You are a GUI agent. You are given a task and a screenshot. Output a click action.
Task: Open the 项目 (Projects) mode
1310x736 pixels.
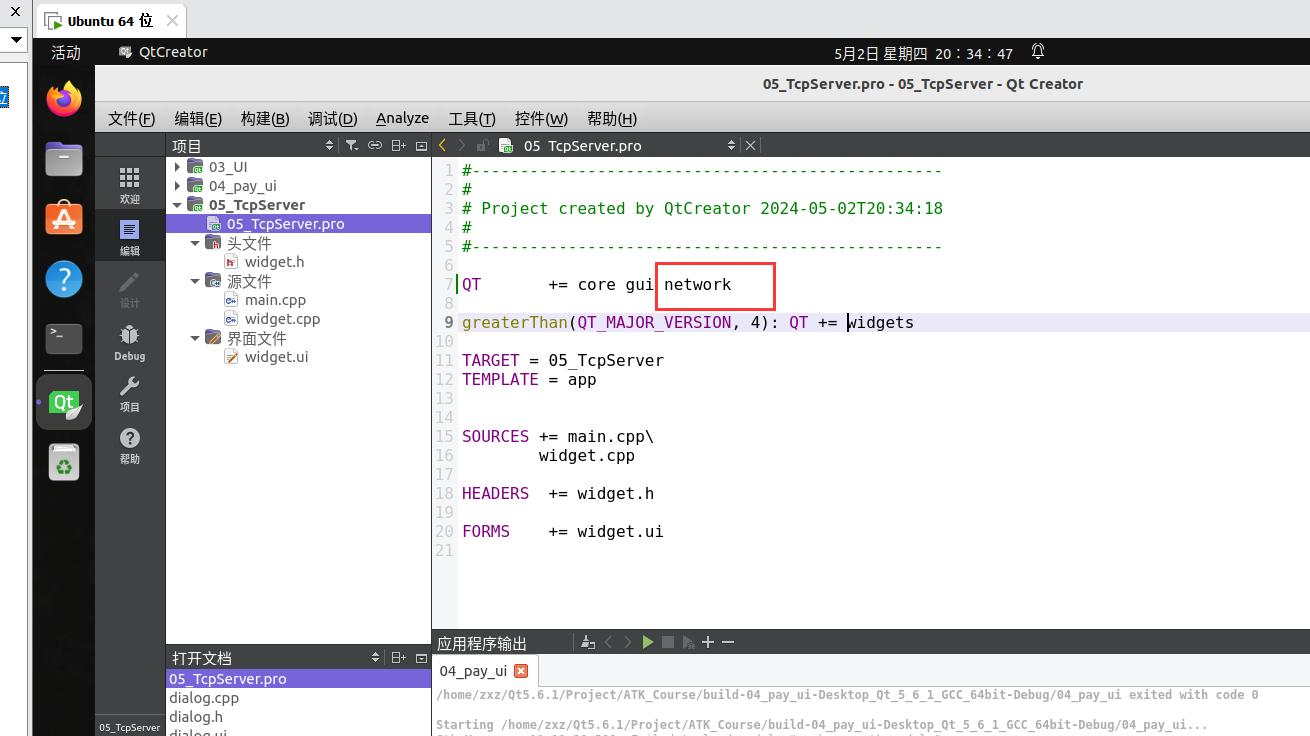click(x=129, y=394)
